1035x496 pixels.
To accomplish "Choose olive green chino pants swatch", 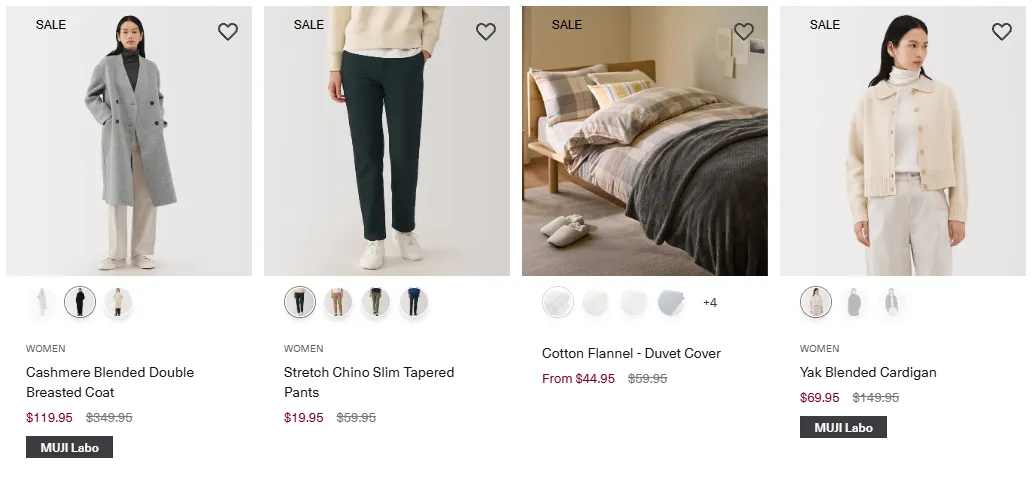I will [376, 302].
